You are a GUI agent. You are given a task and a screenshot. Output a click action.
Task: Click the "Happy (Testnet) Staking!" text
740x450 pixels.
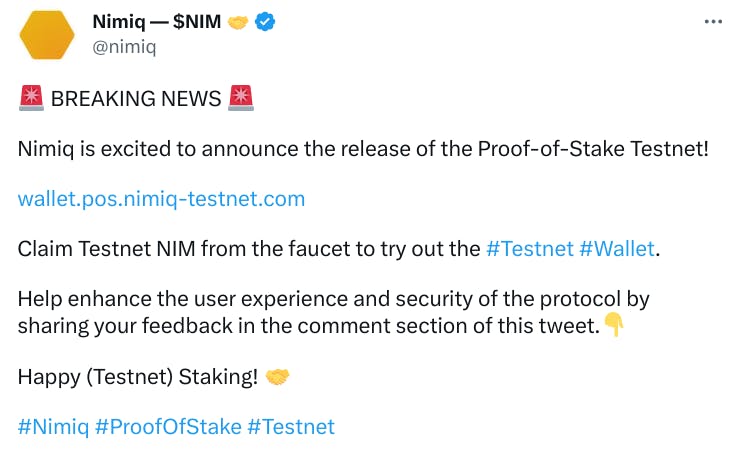click(x=138, y=377)
